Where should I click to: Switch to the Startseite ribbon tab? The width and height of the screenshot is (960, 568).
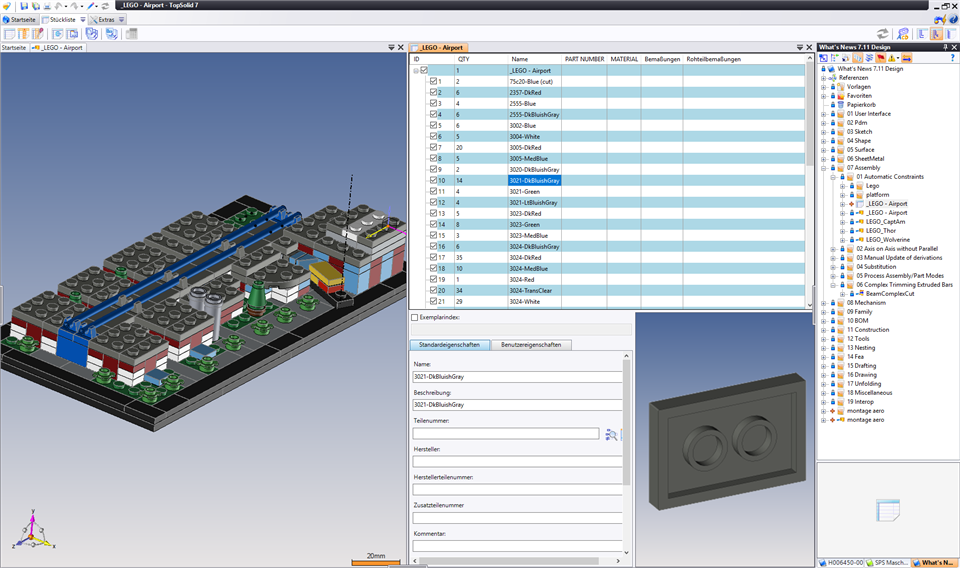pyautogui.click(x=20, y=20)
